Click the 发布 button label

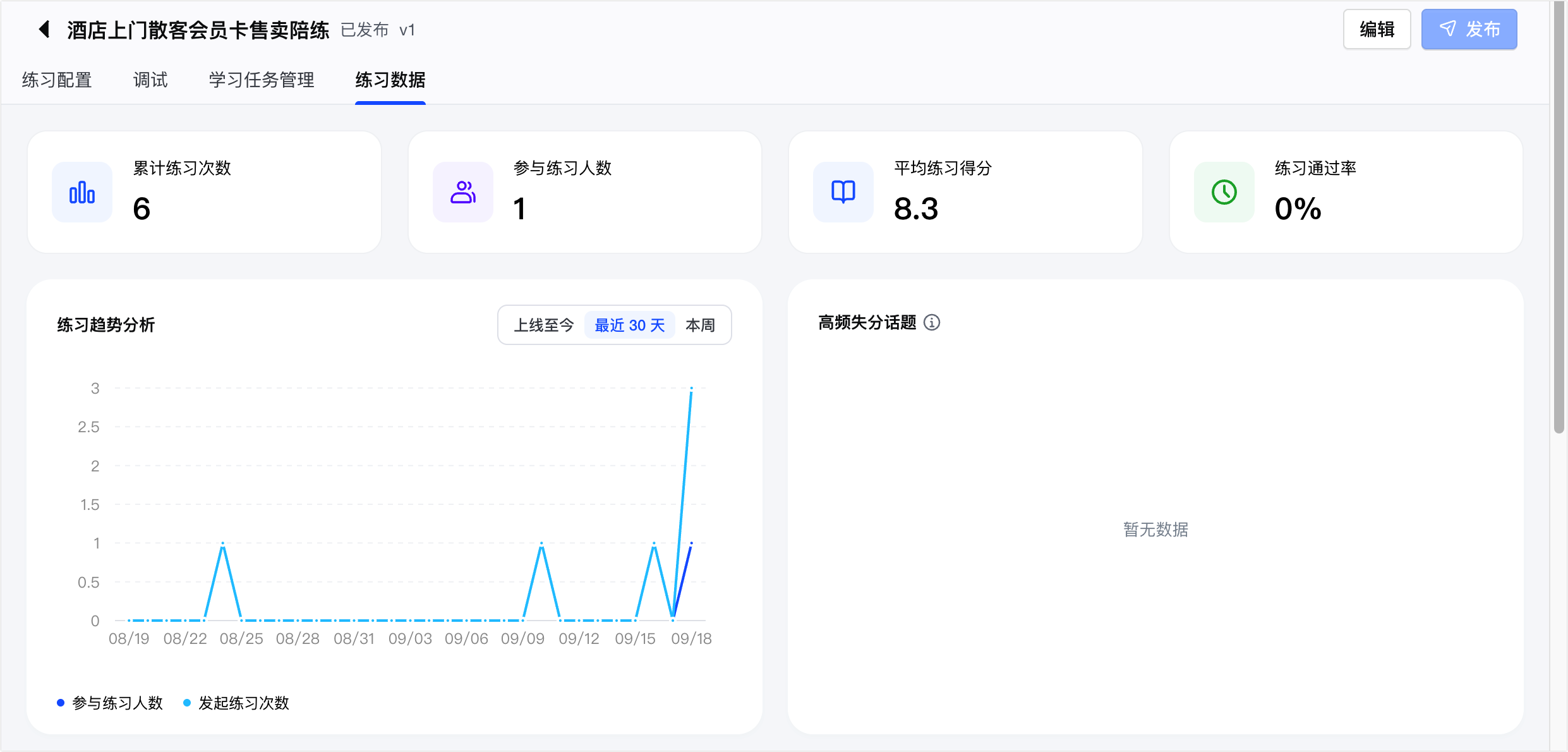(x=1483, y=29)
